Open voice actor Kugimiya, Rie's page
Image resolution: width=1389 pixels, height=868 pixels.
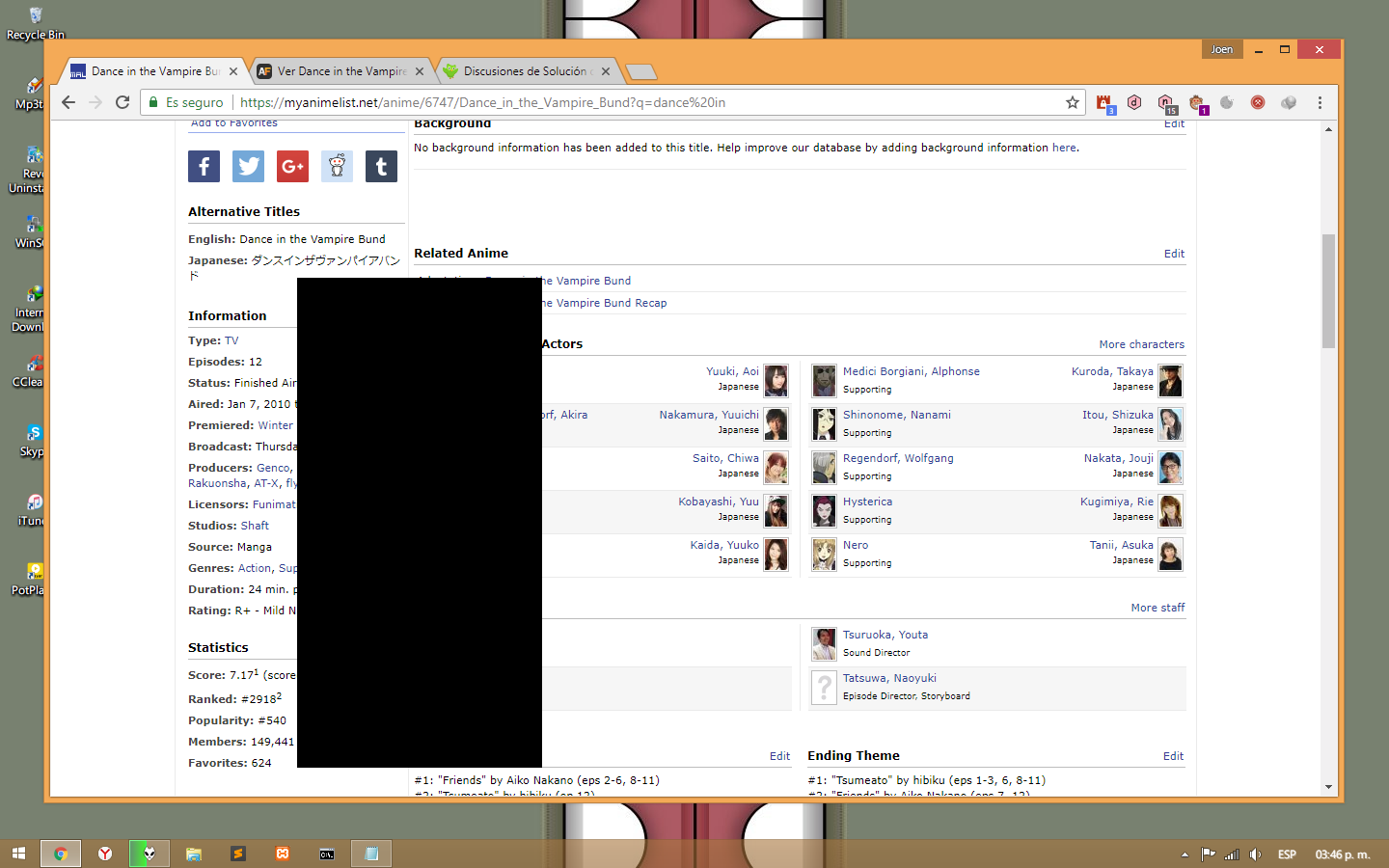pyautogui.click(x=1117, y=502)
